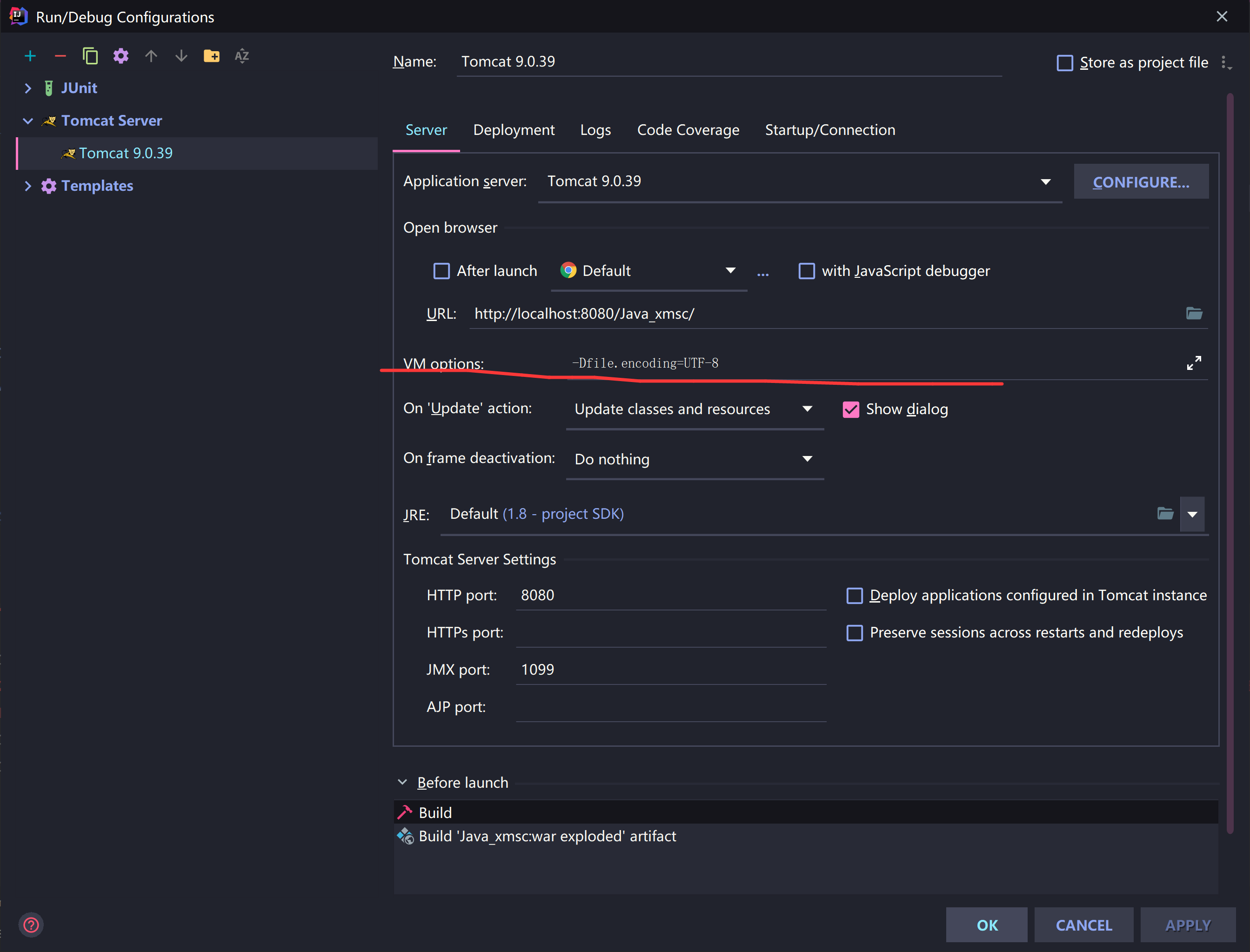Uncheck the Show dialog checkbox
This screenshot has width=1250, height=952.
(850, 409)
